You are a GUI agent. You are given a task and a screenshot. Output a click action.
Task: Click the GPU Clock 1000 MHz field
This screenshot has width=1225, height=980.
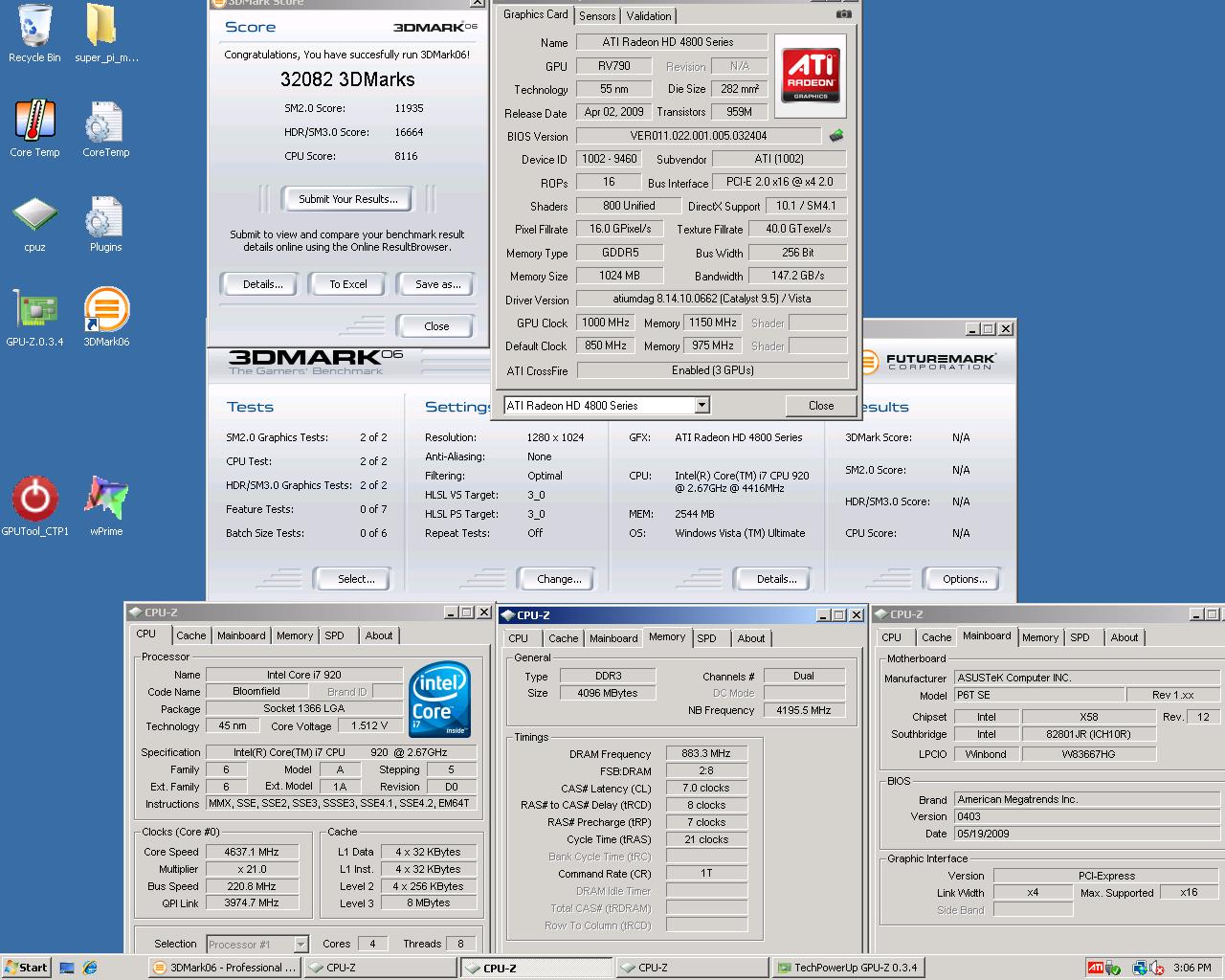click(x=605, y=323)
